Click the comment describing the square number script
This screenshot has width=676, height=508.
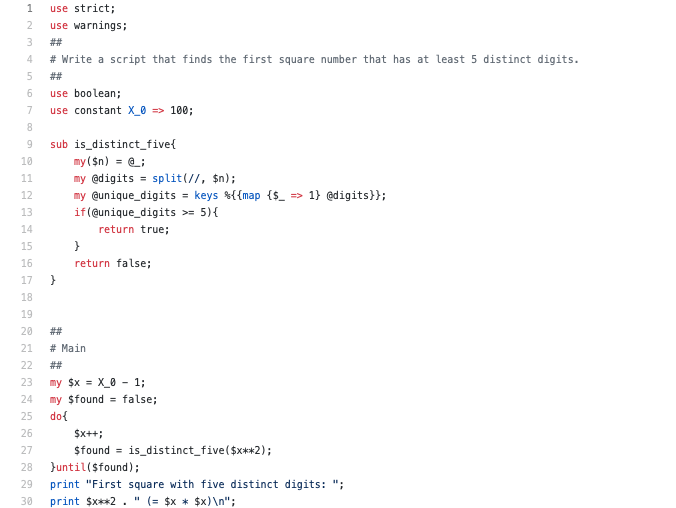[314, 59]
